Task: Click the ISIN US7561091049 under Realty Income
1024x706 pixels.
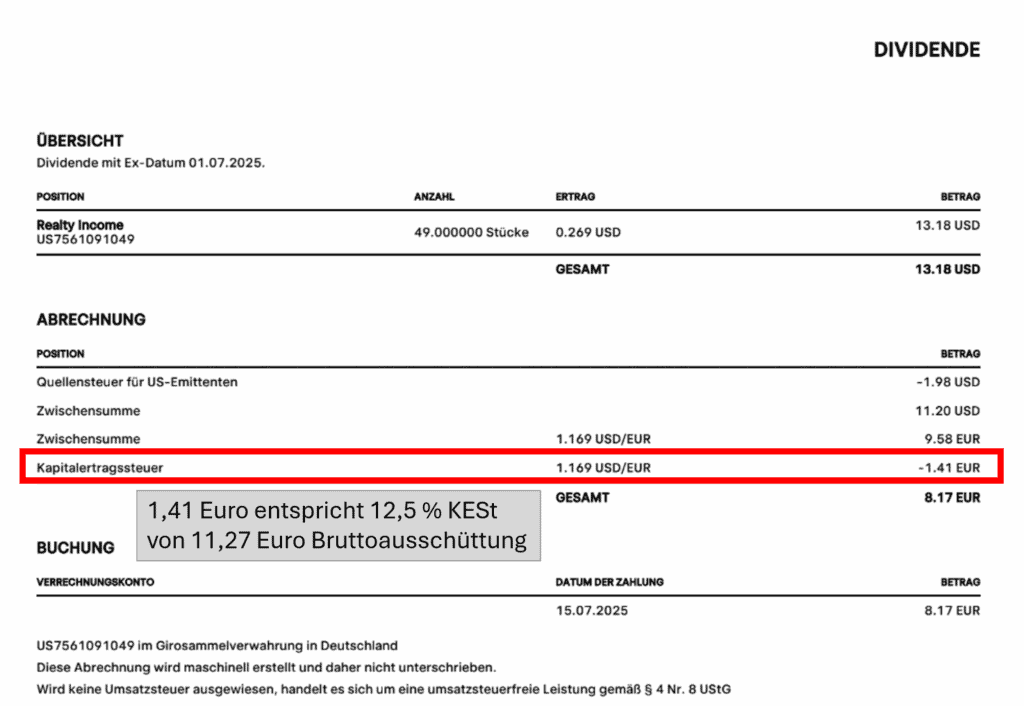Action: pyautogui.click(x=86, y=239)
